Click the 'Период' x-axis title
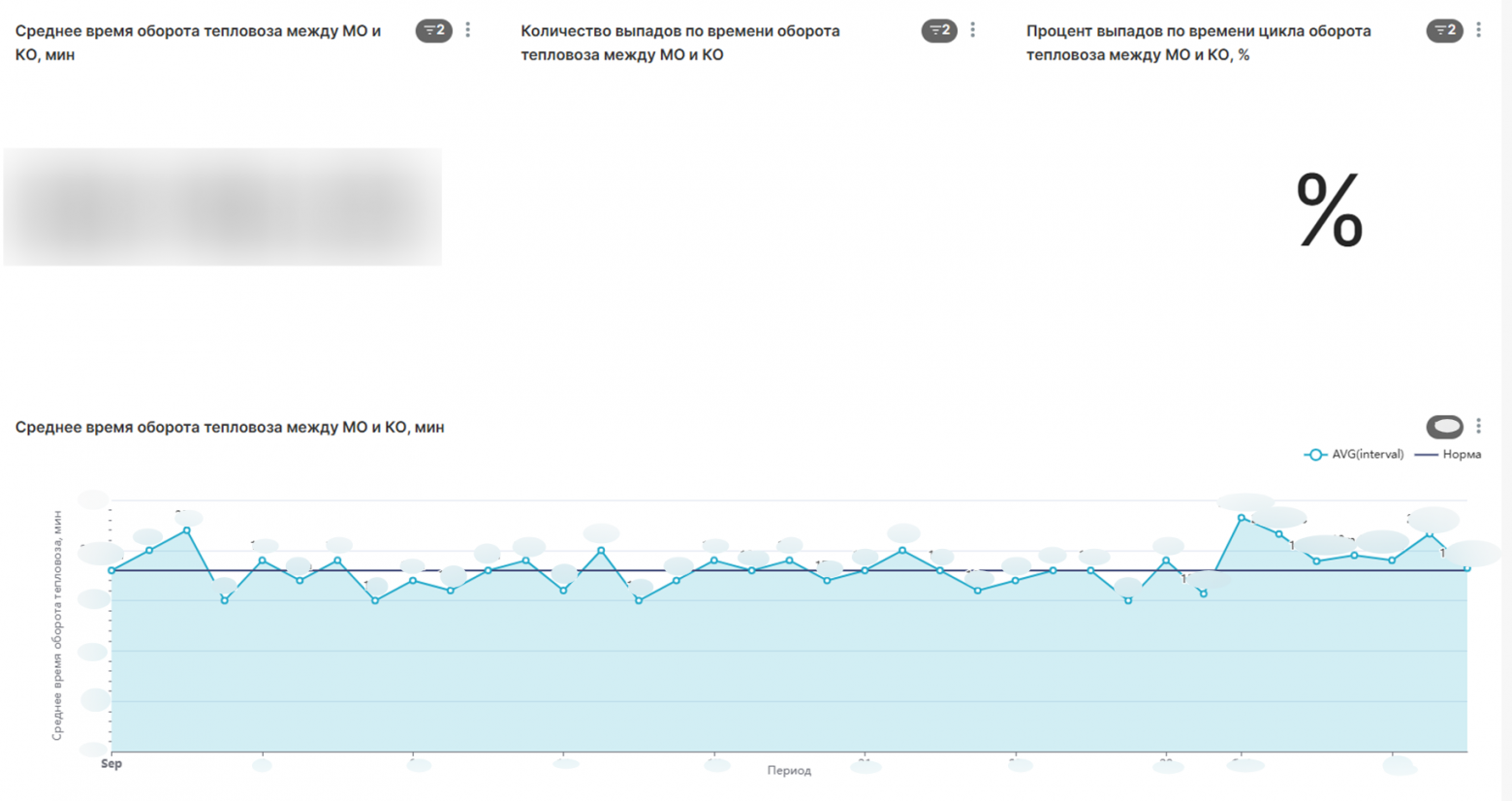1512x801 pixels. coord(789,771)
